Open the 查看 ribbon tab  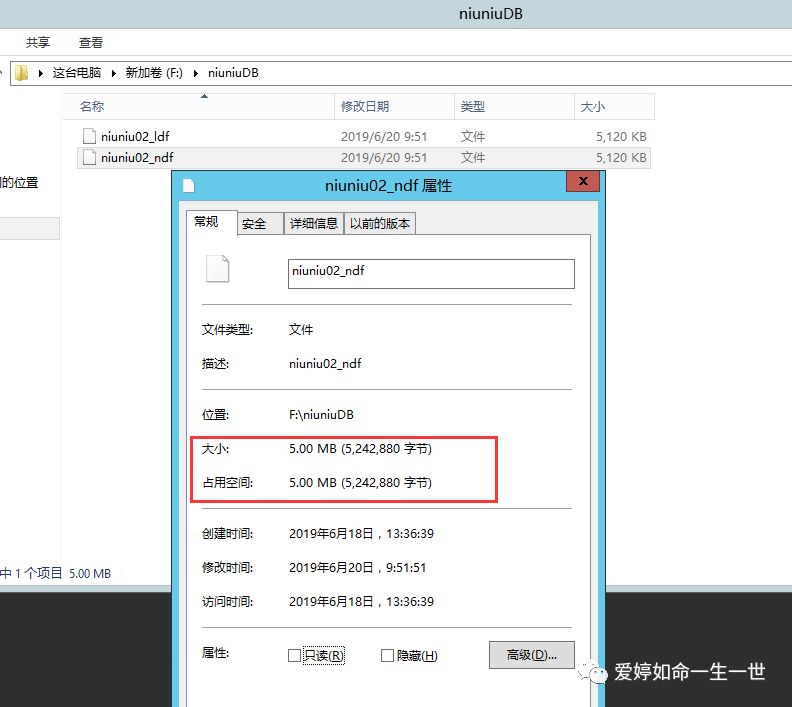91,42
